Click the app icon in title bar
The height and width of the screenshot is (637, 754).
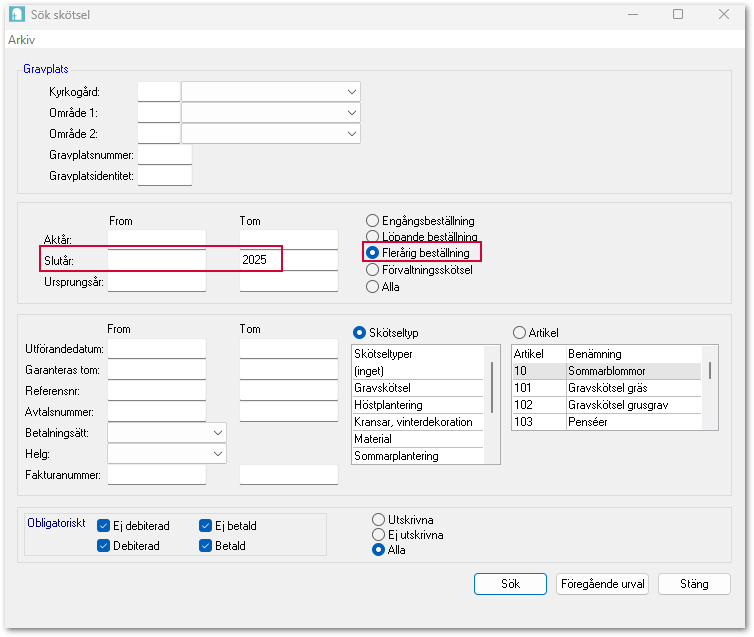point(15,15)
